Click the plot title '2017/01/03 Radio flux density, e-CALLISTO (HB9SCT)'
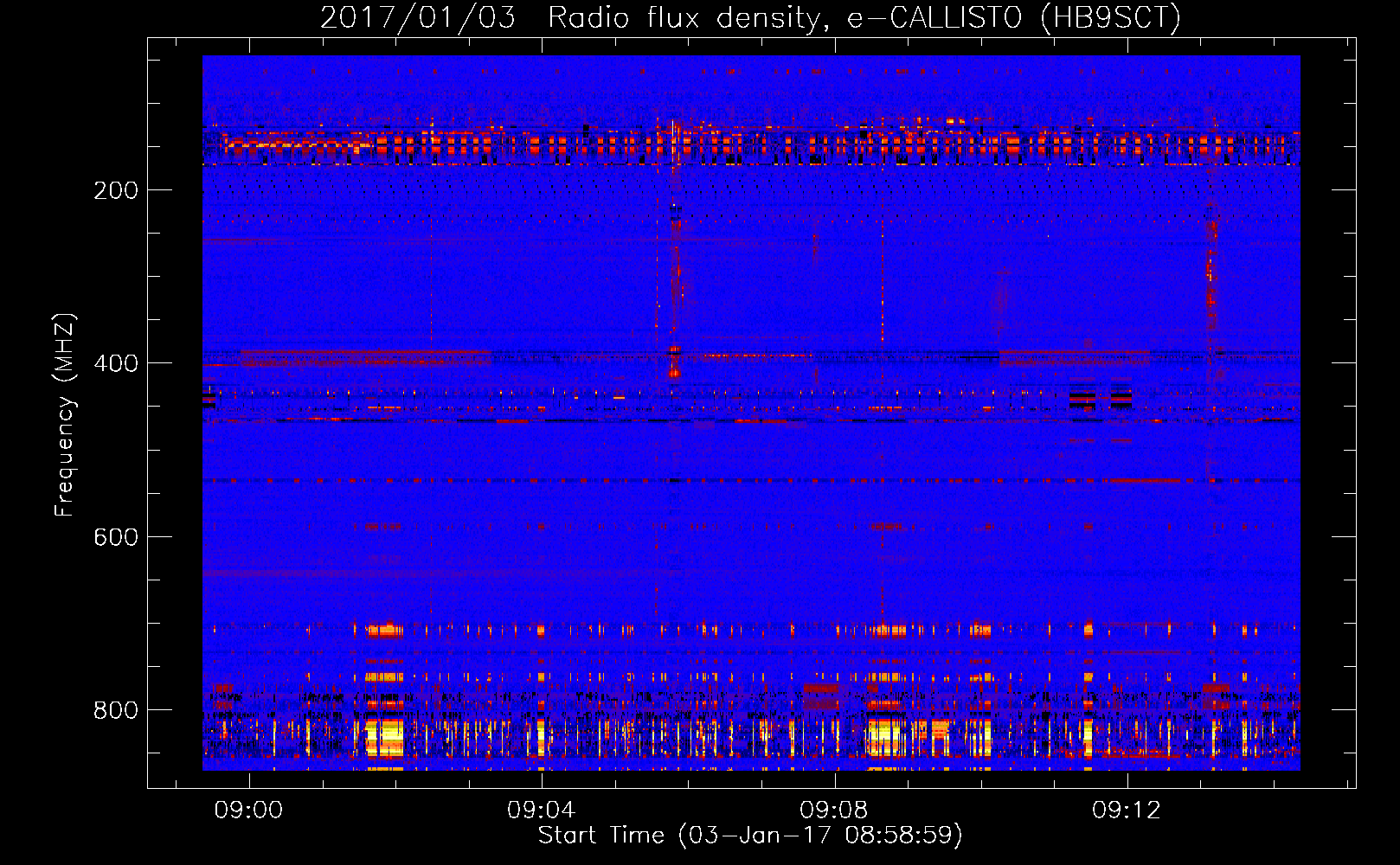1400x865 pixels. pos(750,18)
